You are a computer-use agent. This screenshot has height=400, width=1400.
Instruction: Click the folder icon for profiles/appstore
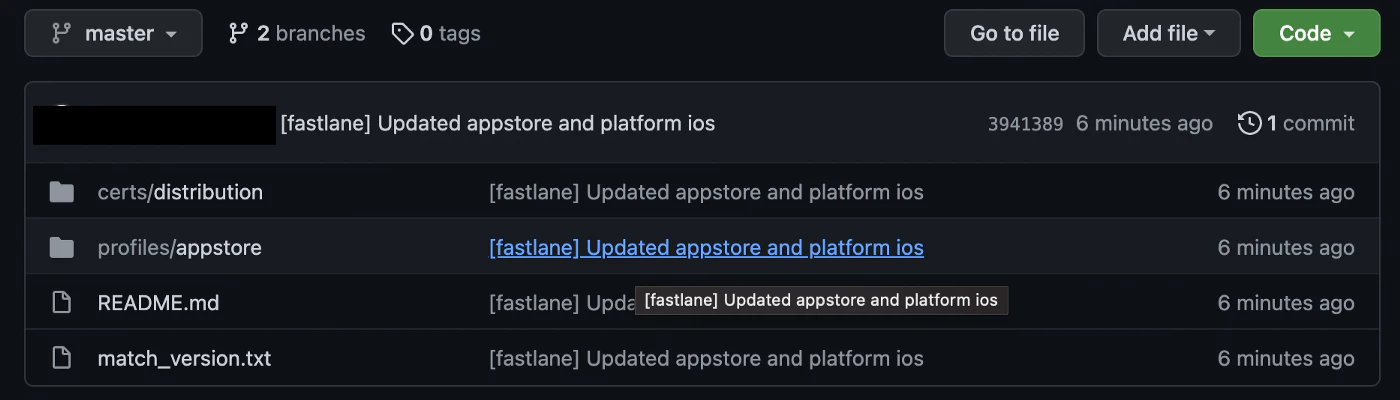point(62,248)
